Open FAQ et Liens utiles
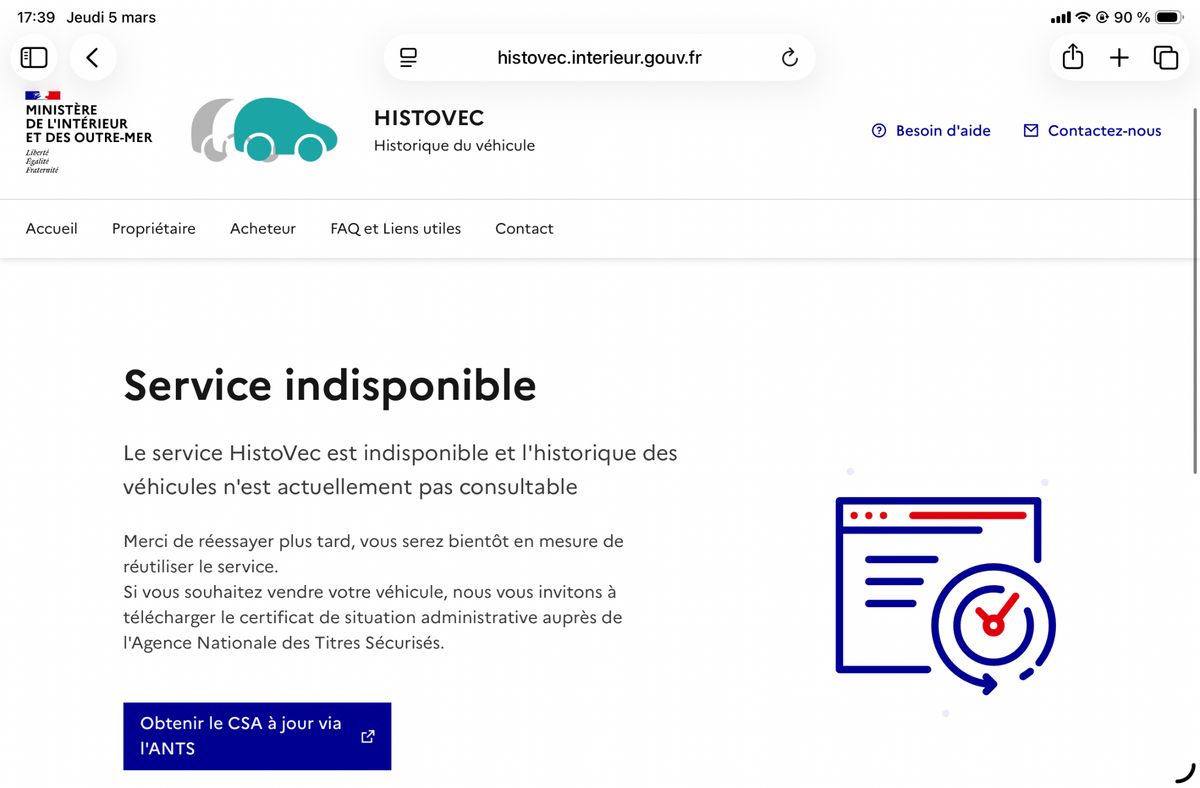Screen dimensions: 1200x788 [396, 229]
